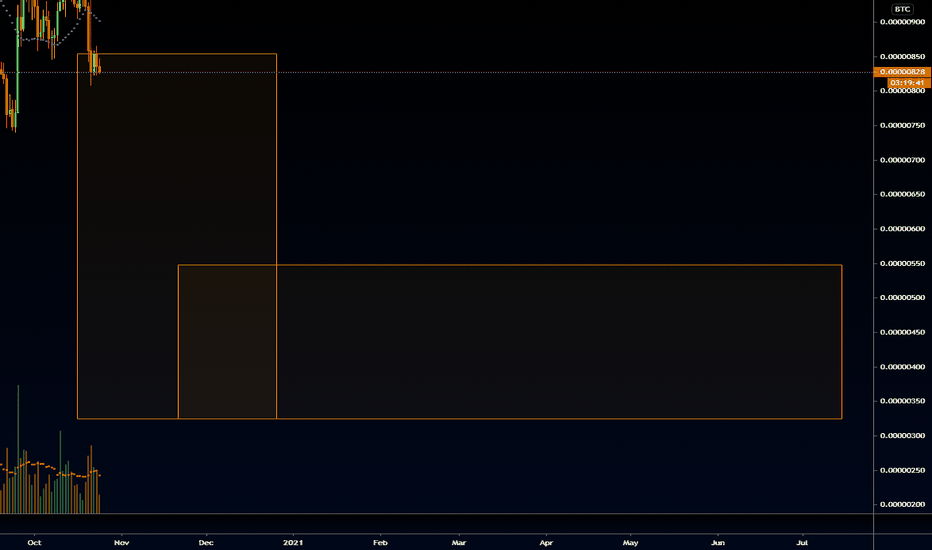Click the 0.00000550 price axis label

902,263
